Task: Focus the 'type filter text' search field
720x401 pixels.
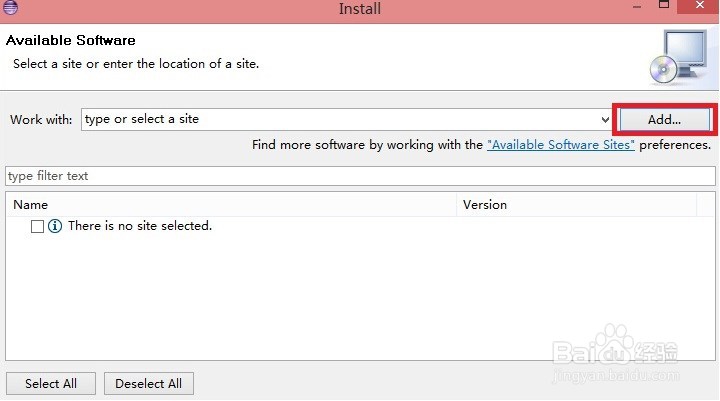Action: (x=360, y=176)
